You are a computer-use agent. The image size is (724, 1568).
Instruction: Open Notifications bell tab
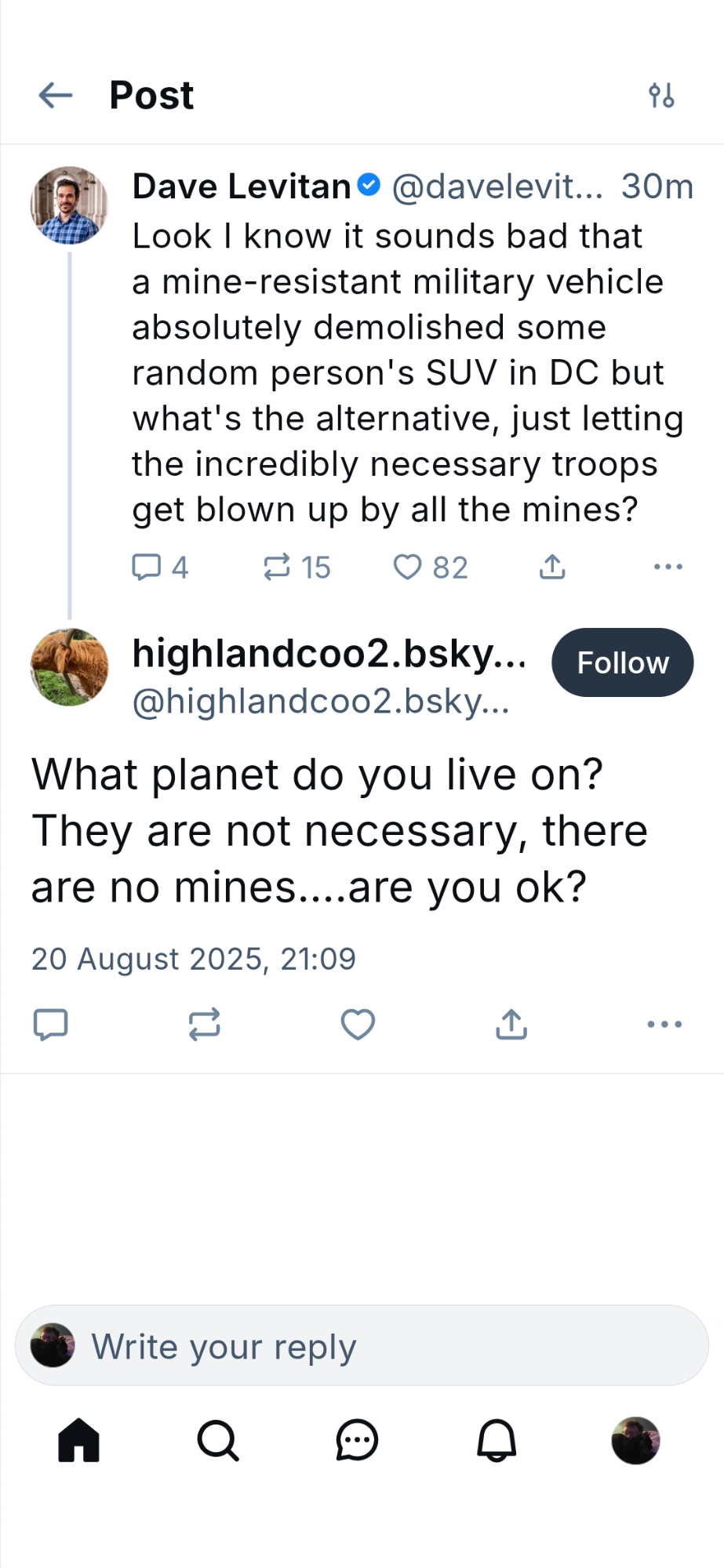click(497, 1440)
